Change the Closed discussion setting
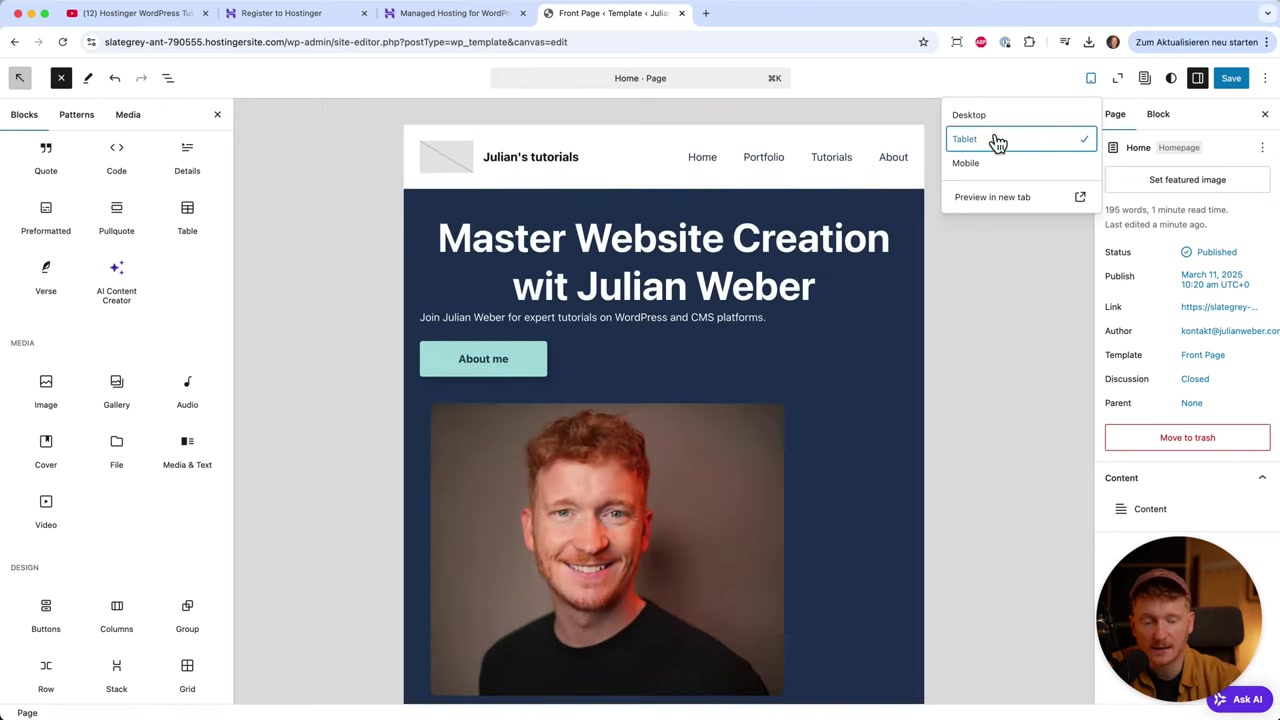 point(1195,379)
